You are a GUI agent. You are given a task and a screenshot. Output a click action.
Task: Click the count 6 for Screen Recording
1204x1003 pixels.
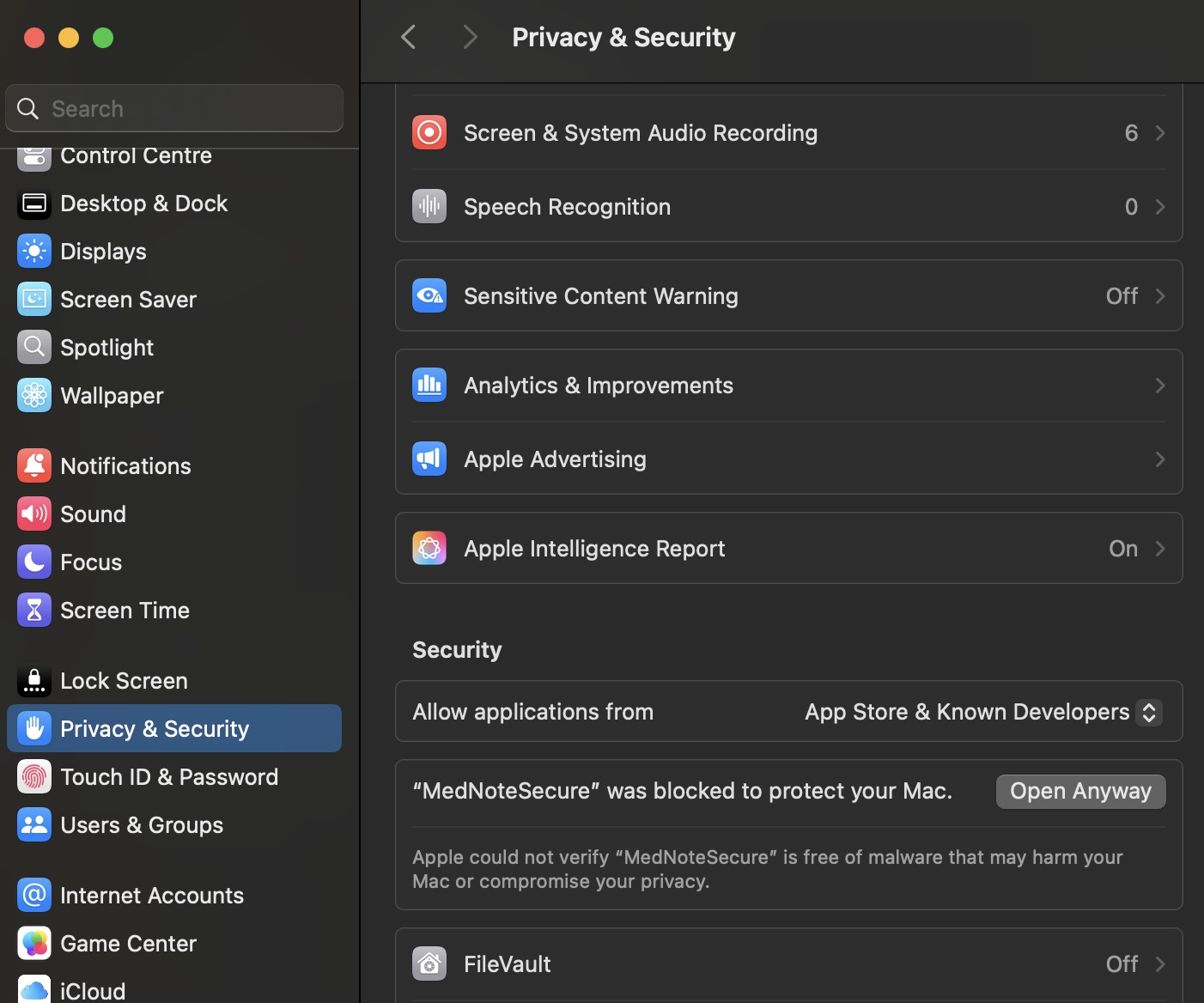click(x=1131, y=133)
